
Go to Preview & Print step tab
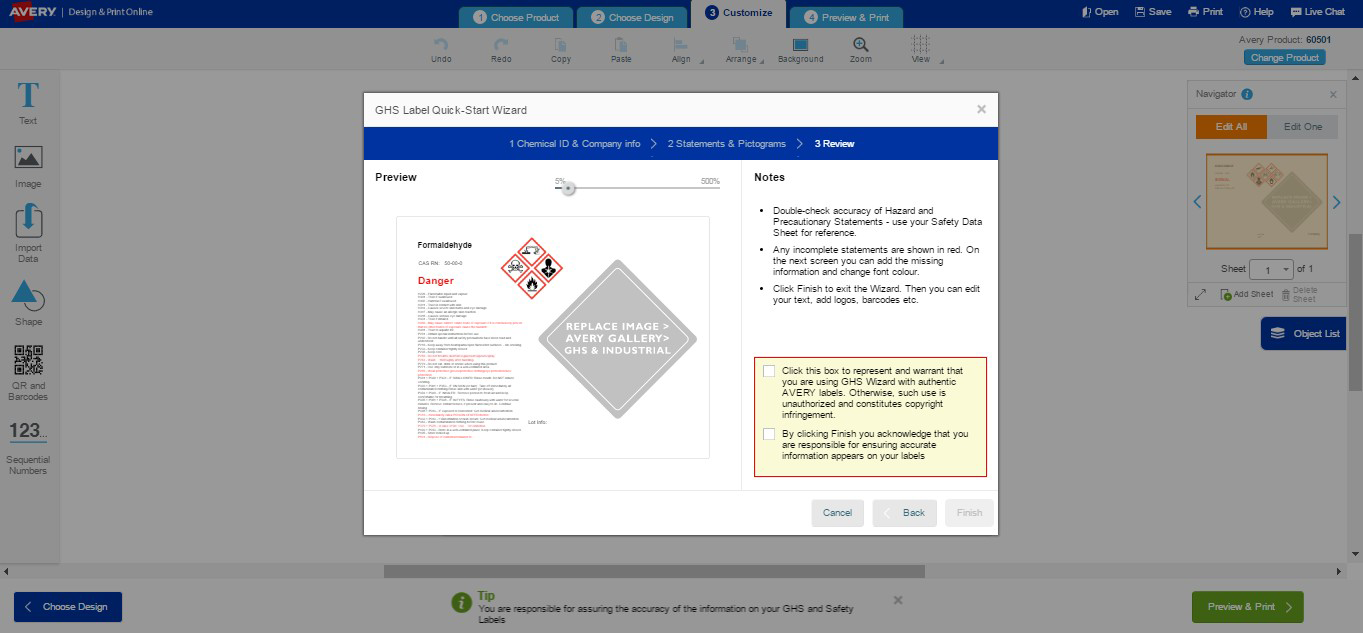[x=846, y=17]
